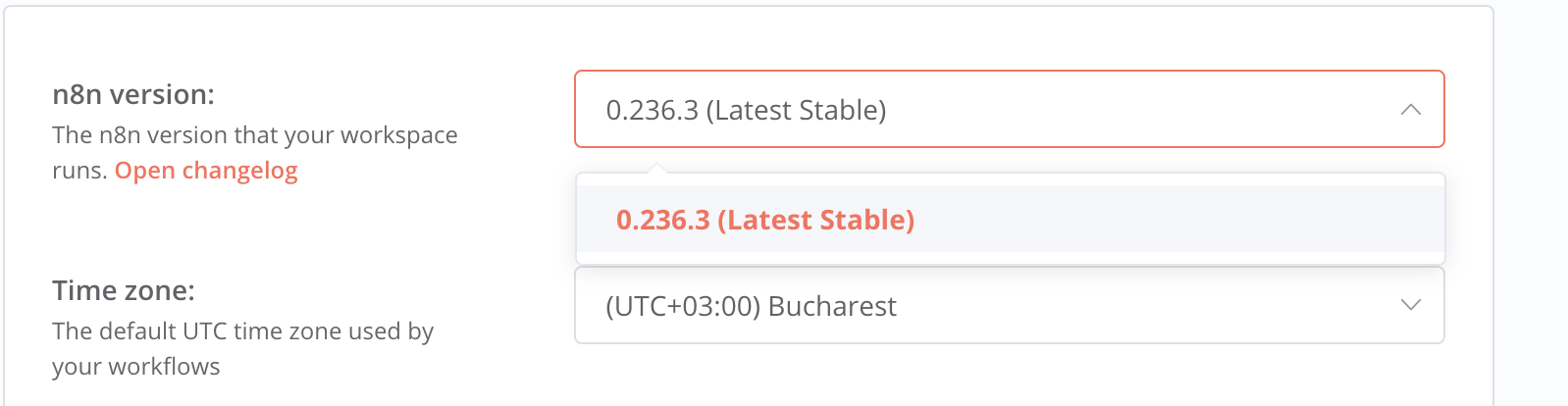Click the word "workspace" in the description
This screenshot has height=406, width=1568.
coord(399,135)
